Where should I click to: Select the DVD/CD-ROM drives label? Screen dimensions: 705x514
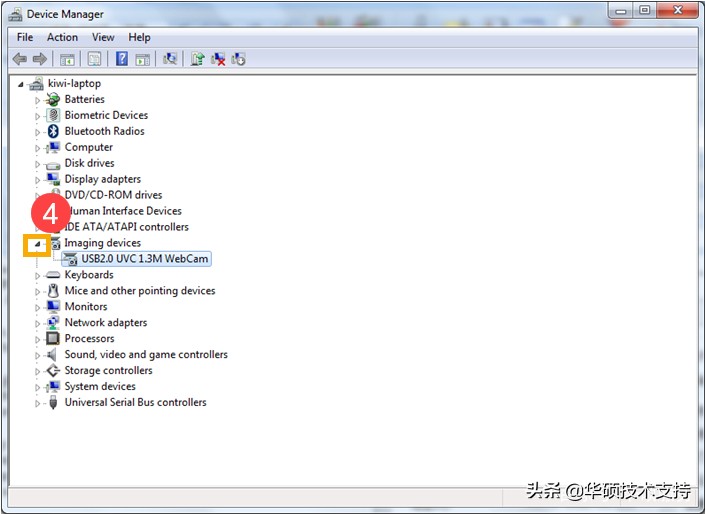click(x=113, y=195)
